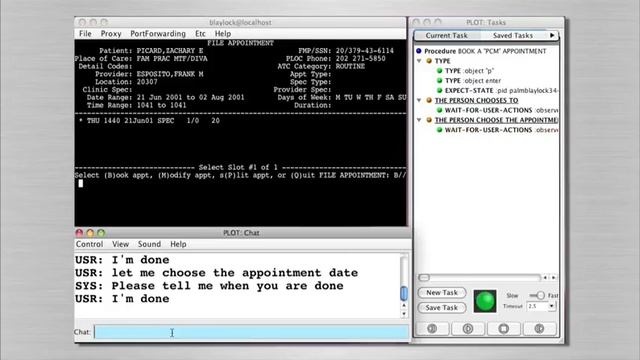Click the Save Task button
Viewport: 640px width, 360px height.
point(442,308)
